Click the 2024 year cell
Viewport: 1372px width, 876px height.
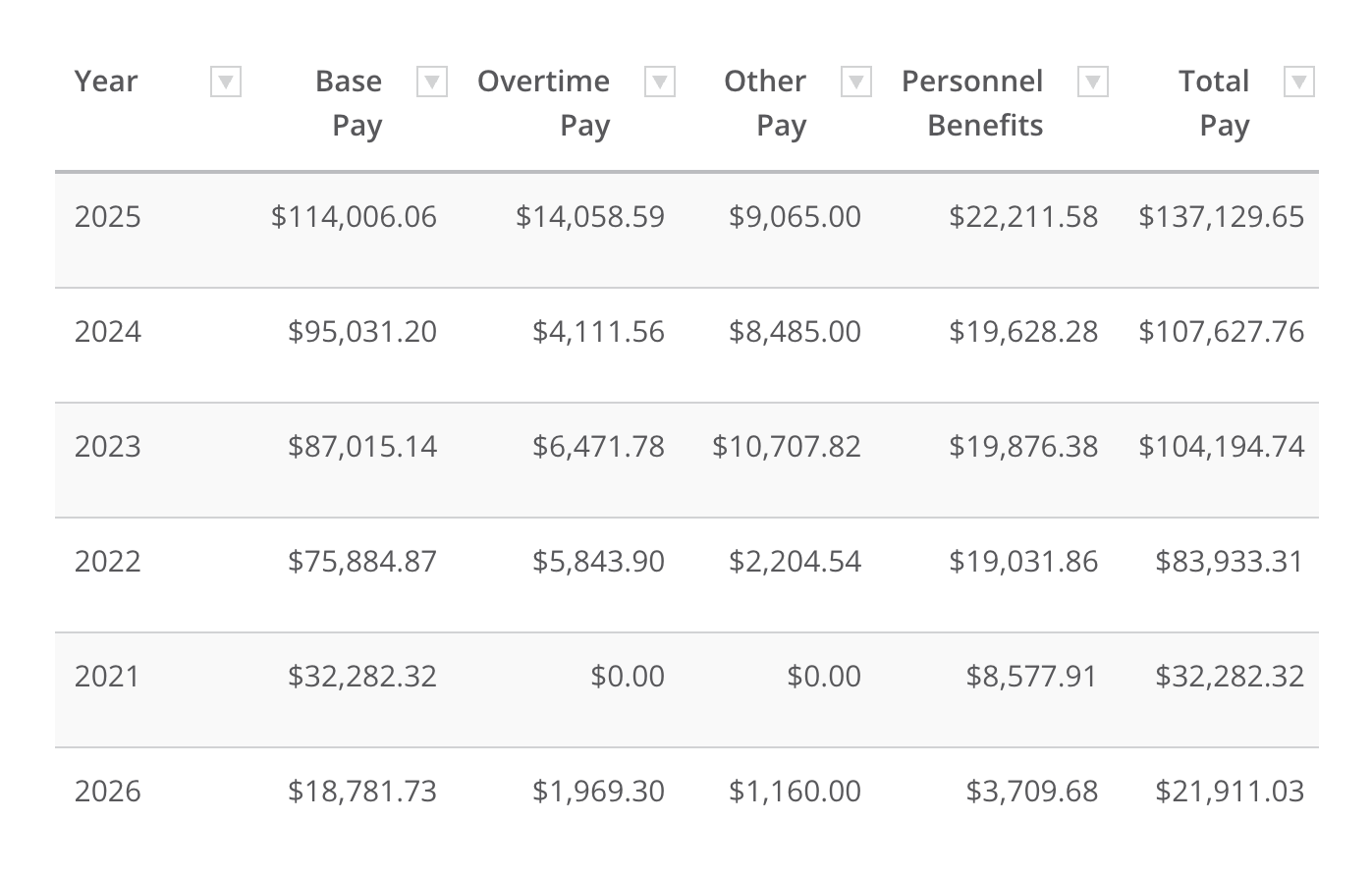[x=108, y=332]
